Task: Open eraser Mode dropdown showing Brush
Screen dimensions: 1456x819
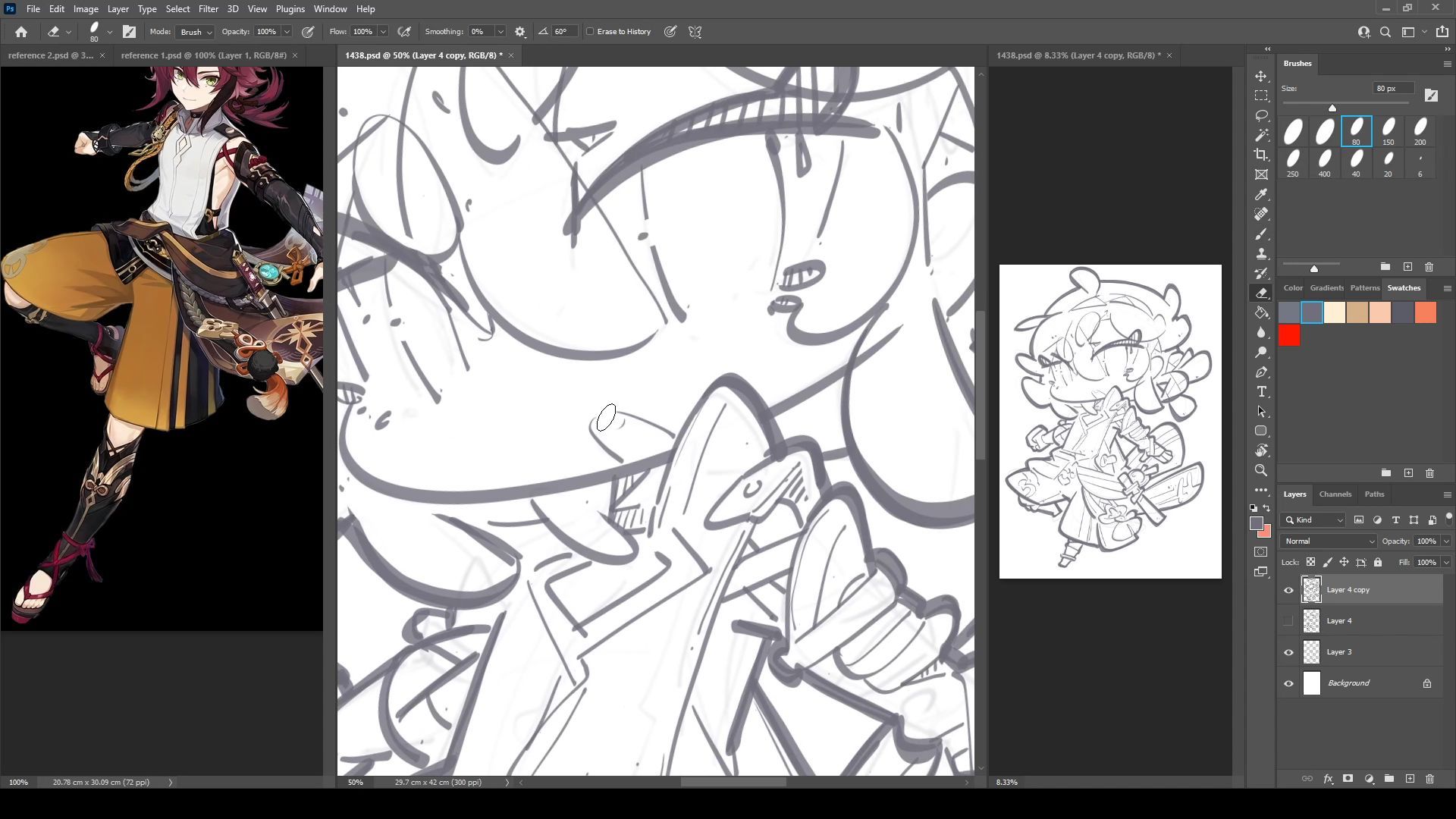Action: (x=195, y=32)
